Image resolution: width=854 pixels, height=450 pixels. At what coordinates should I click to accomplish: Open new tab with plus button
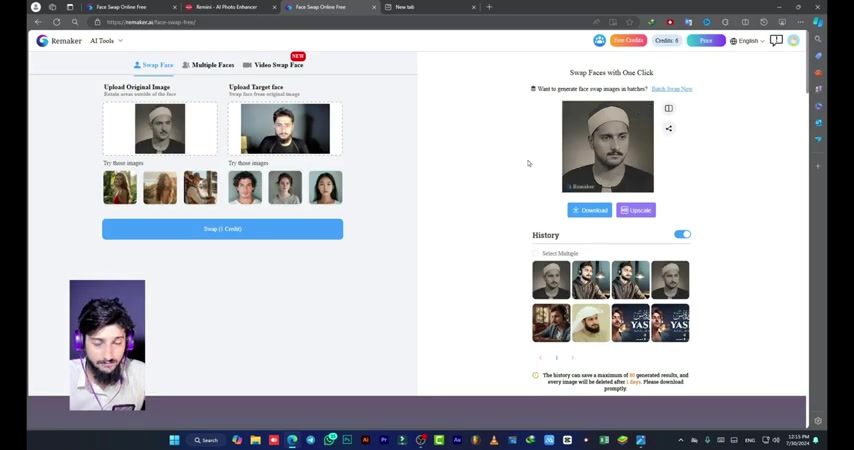[x=489, y=7]
